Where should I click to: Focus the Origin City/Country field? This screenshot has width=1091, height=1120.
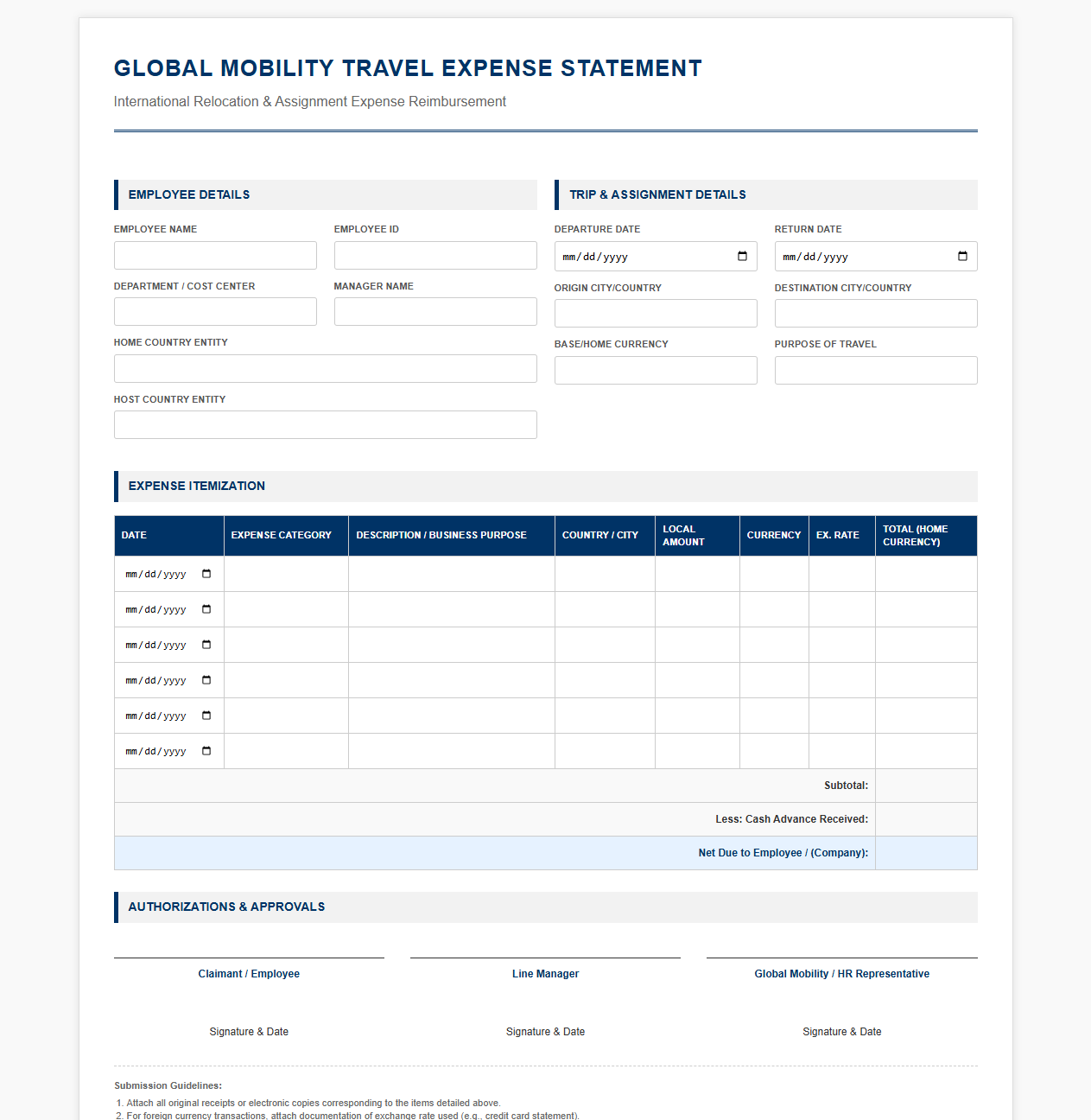[x=656, y=313]
